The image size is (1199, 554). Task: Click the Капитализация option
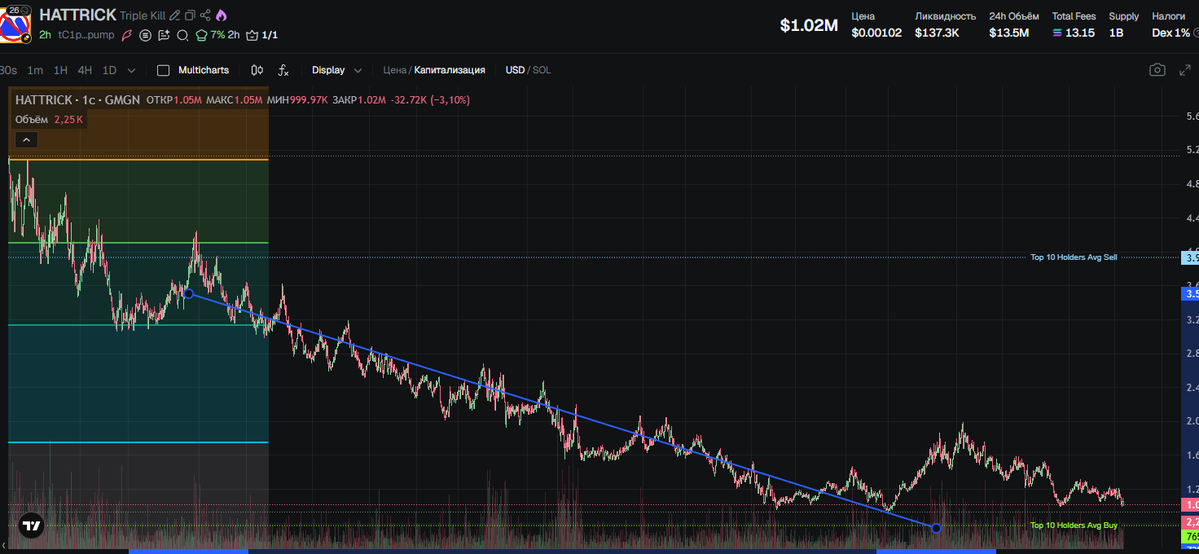[449, 70]
